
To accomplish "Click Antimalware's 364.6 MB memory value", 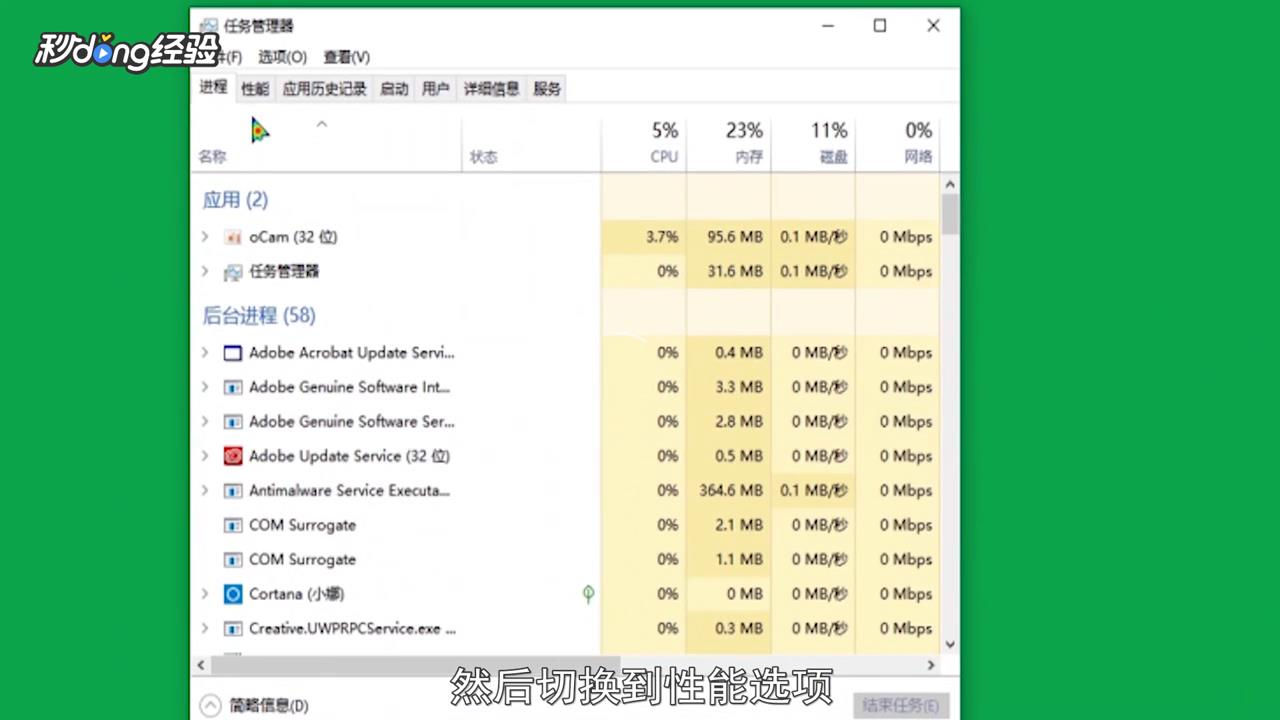I will point(730,490).
